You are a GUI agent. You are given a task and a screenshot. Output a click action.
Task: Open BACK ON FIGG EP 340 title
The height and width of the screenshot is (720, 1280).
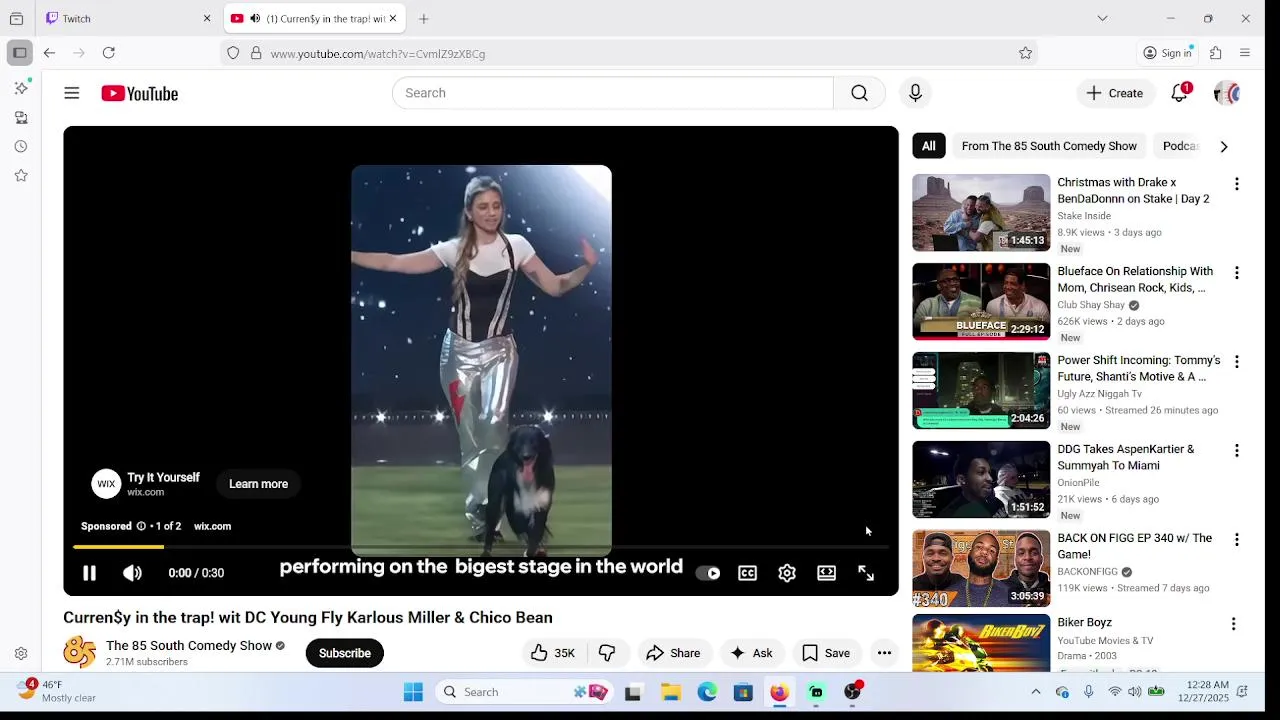[1134, 546]
